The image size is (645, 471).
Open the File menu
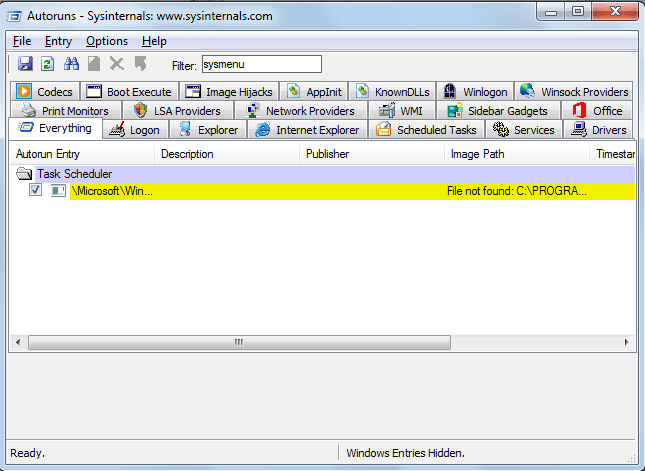click(x=22, y=41)
